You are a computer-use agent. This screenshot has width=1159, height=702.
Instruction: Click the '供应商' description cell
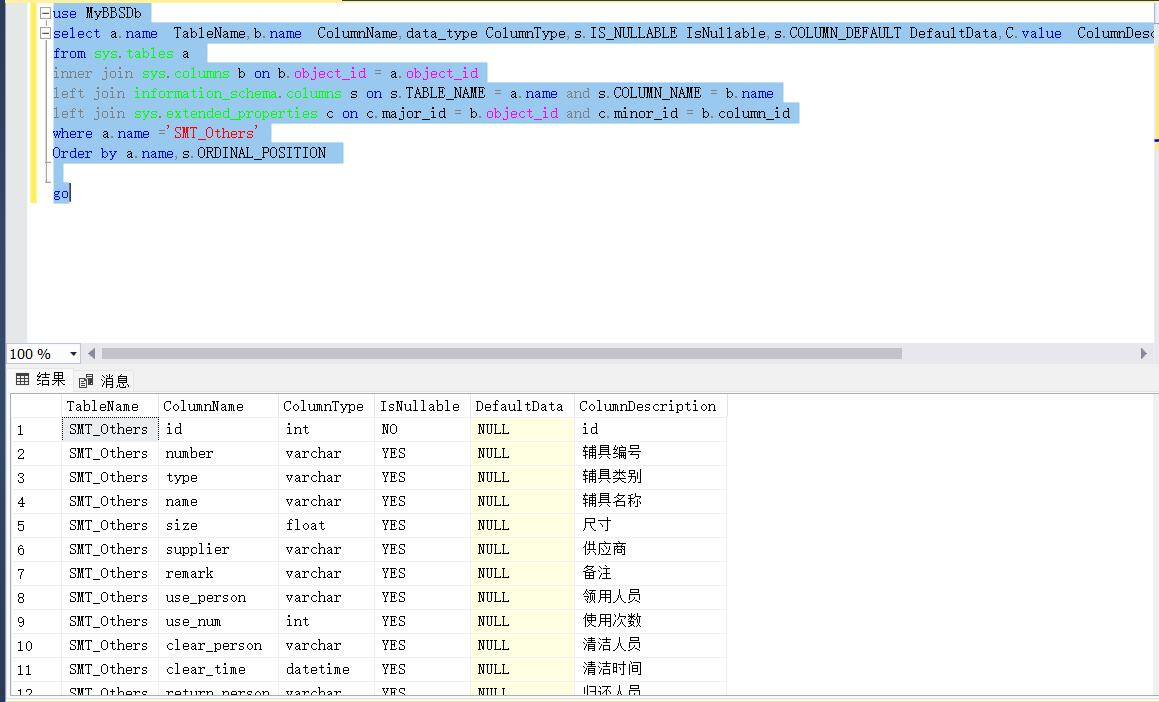pos(650,549)
